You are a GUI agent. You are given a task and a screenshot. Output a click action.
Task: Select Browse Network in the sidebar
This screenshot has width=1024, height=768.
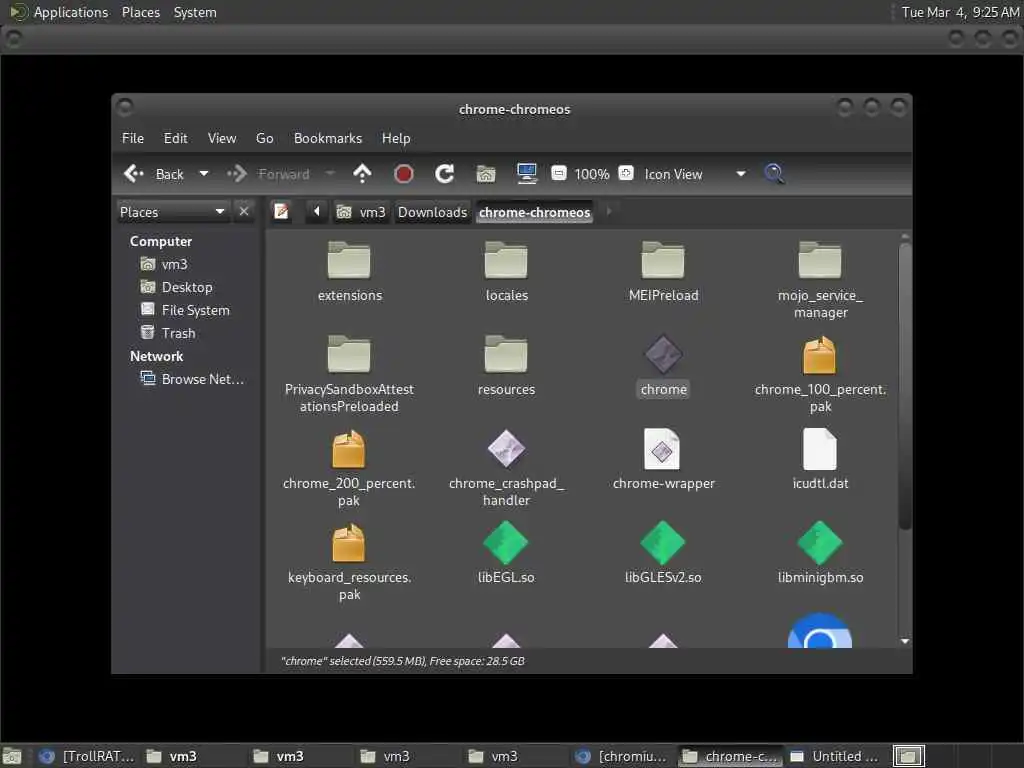click(x=193, y=379)
